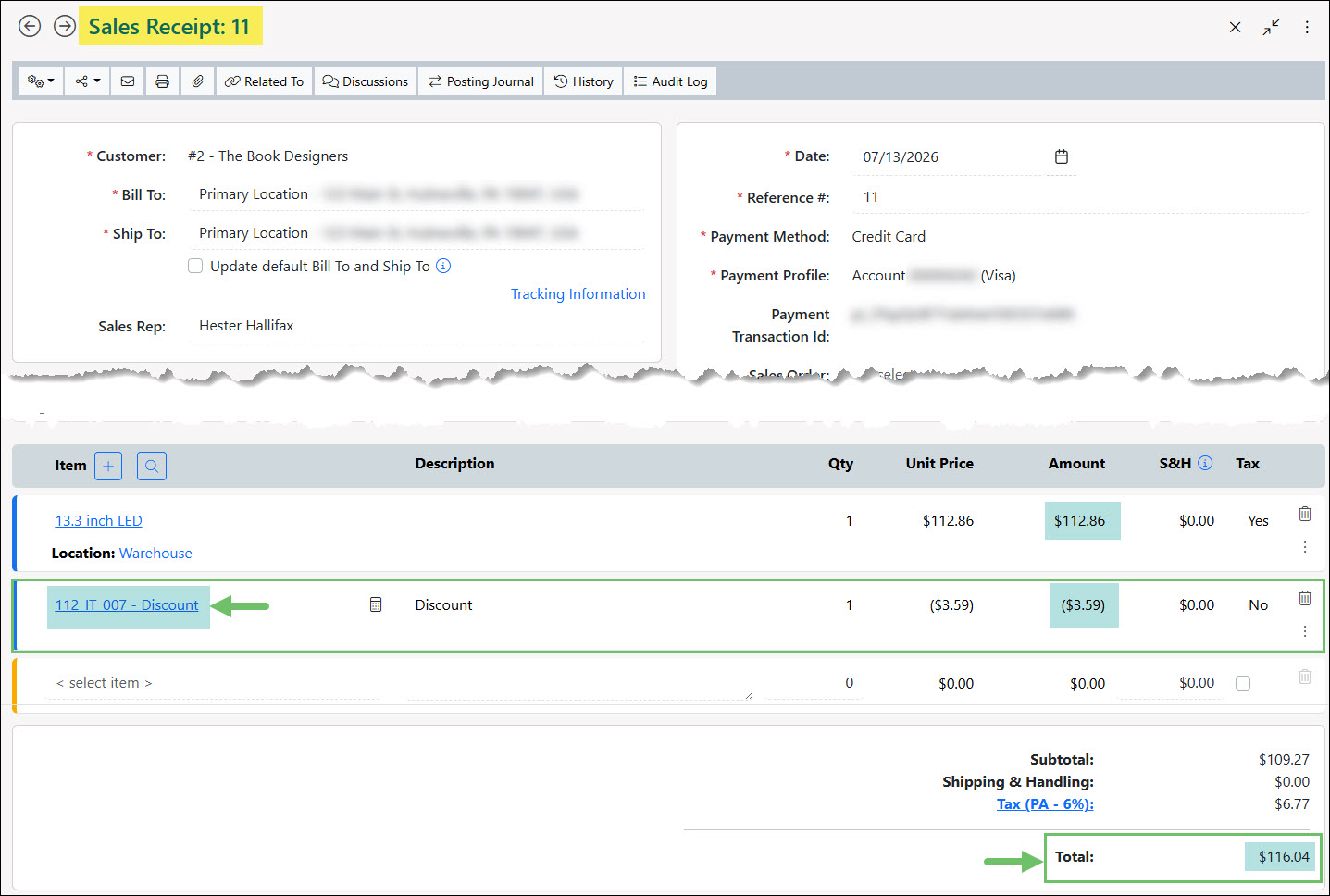Open Tracking Information

pos(578,294)
